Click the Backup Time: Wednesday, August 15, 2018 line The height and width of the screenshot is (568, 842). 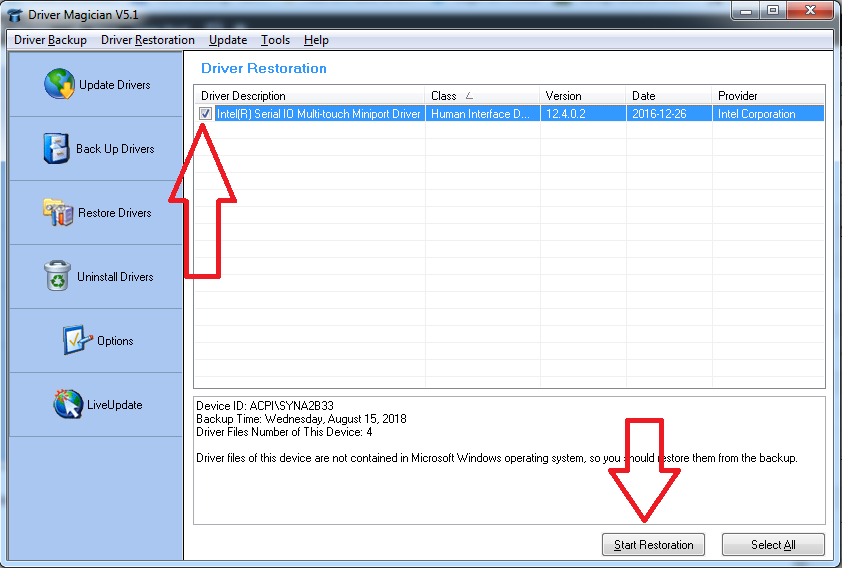(x=301, y=419)
